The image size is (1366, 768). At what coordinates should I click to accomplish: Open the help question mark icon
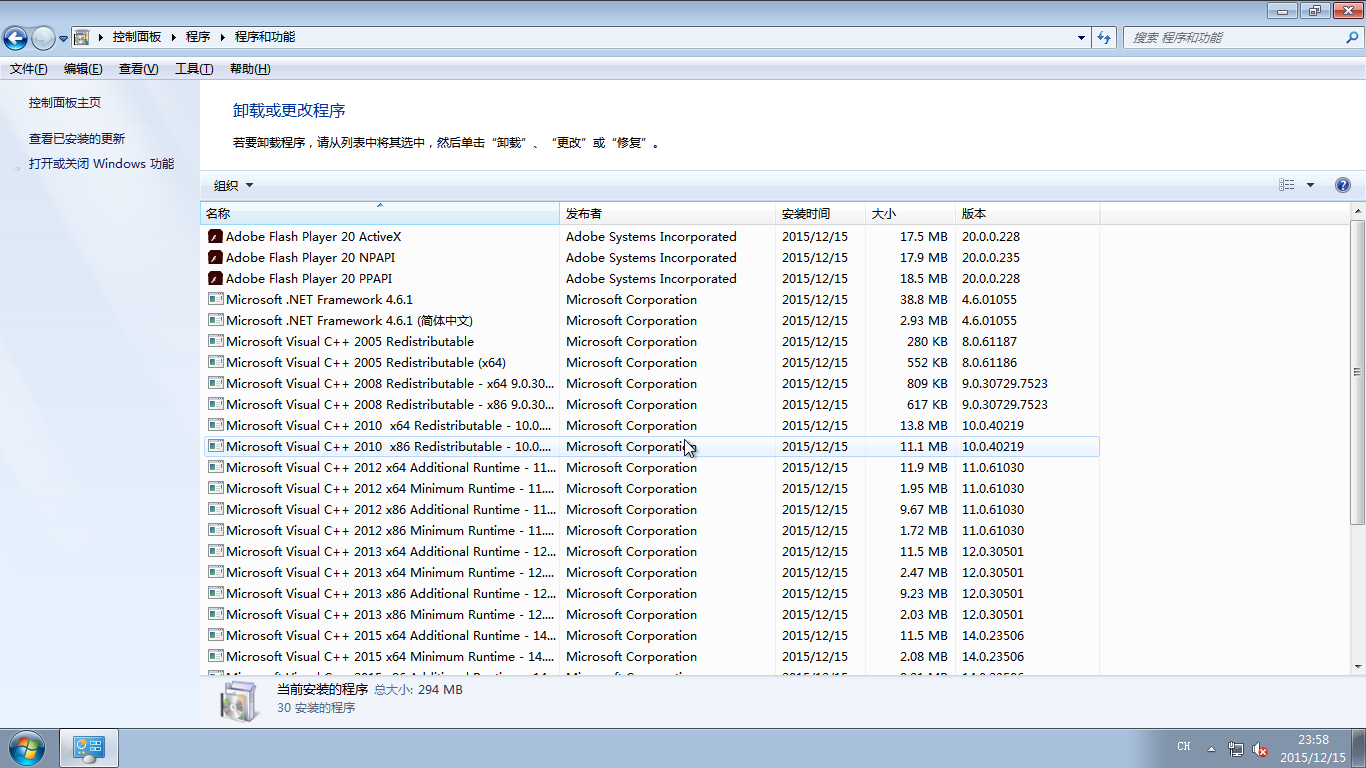pyautogui.click(x=1342, y=185)
